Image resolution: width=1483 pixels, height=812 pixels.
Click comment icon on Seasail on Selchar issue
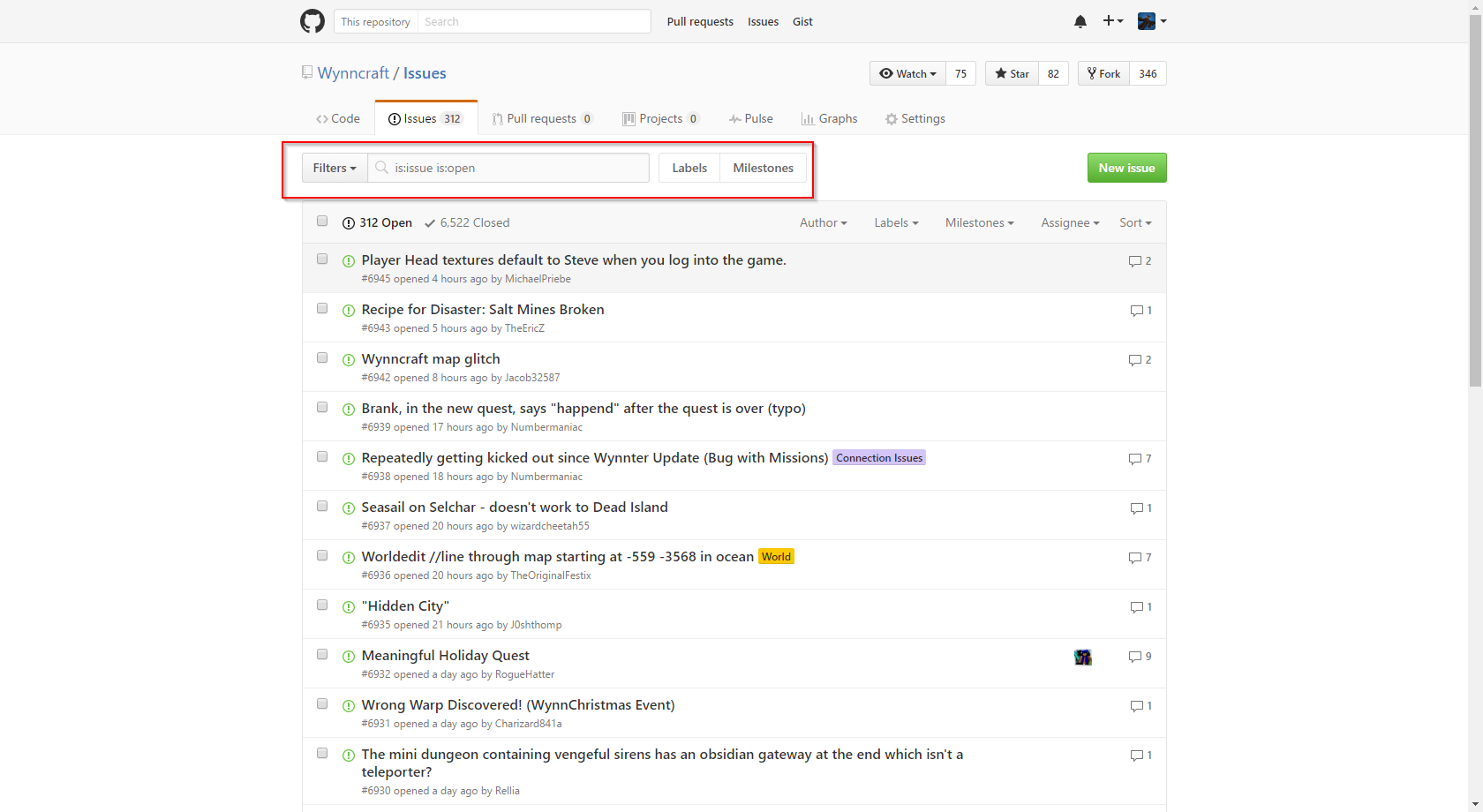click(1137, 508)
